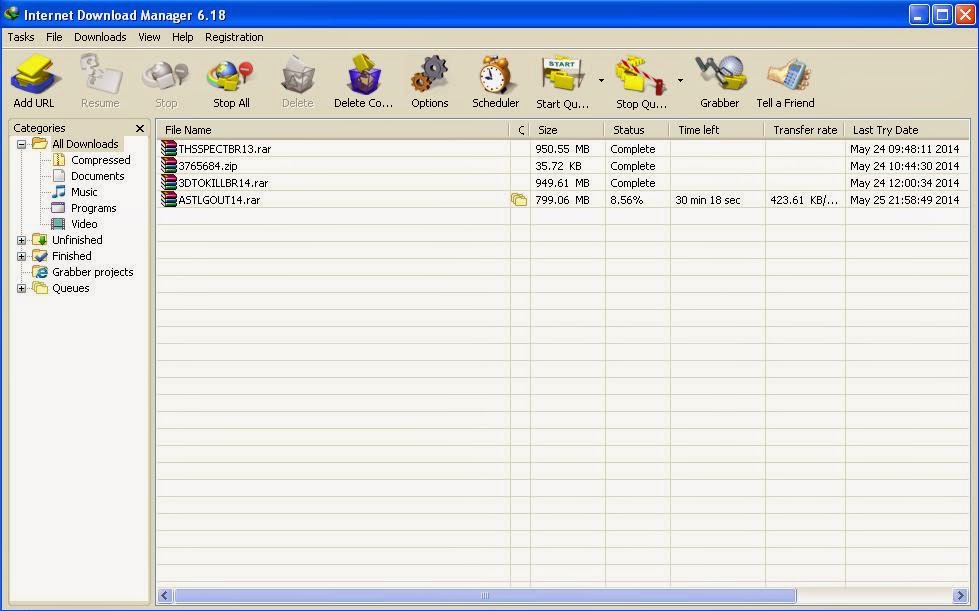Open the Scheduler alarm clock icon
The image size is (979, 611).
coord(496,75)
